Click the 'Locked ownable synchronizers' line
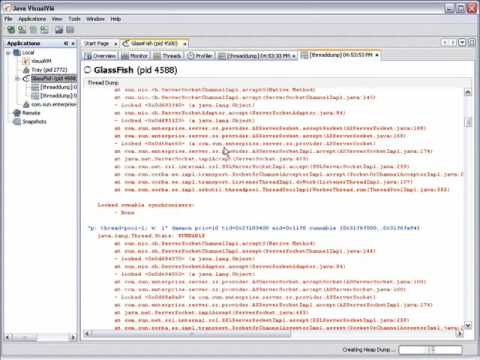The image size is (480, 360). 146,205
